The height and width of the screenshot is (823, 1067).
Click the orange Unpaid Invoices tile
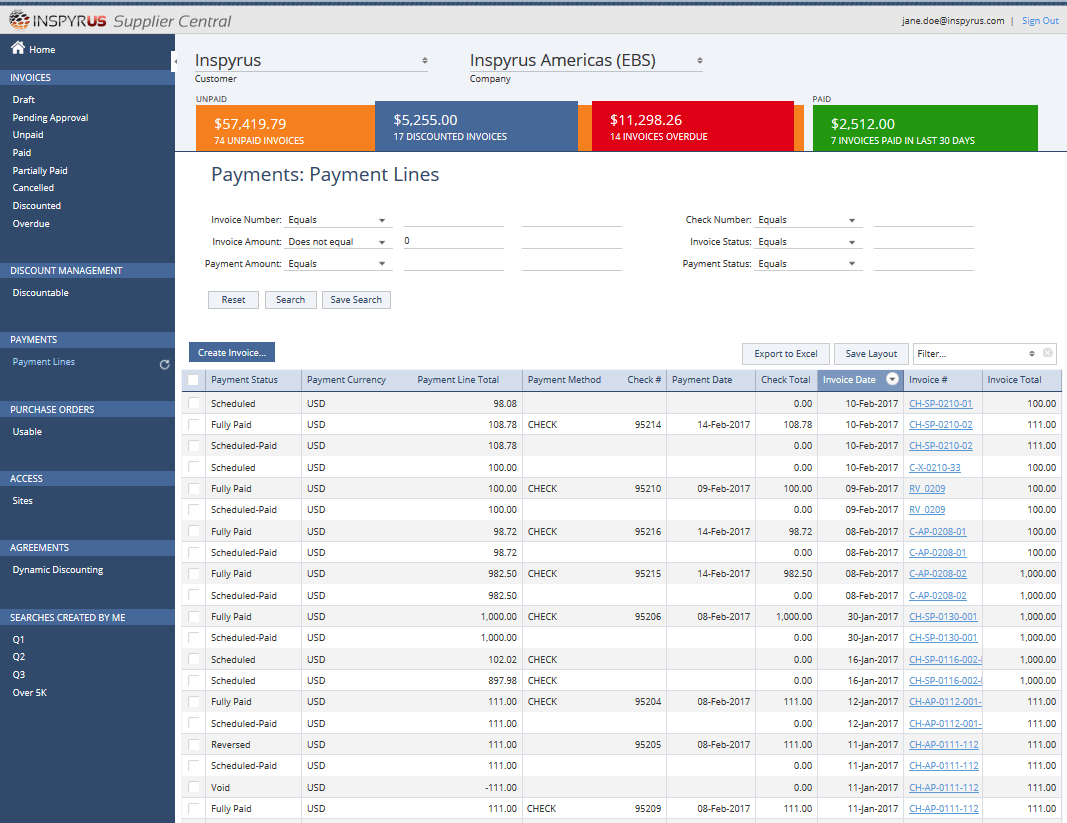[x=284, y=128]
